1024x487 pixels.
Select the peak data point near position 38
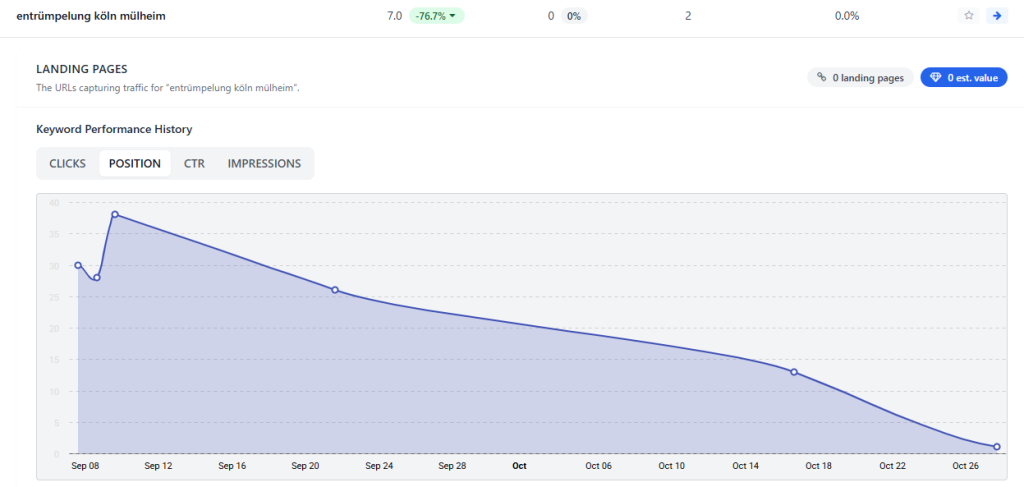tap(115, 214)
